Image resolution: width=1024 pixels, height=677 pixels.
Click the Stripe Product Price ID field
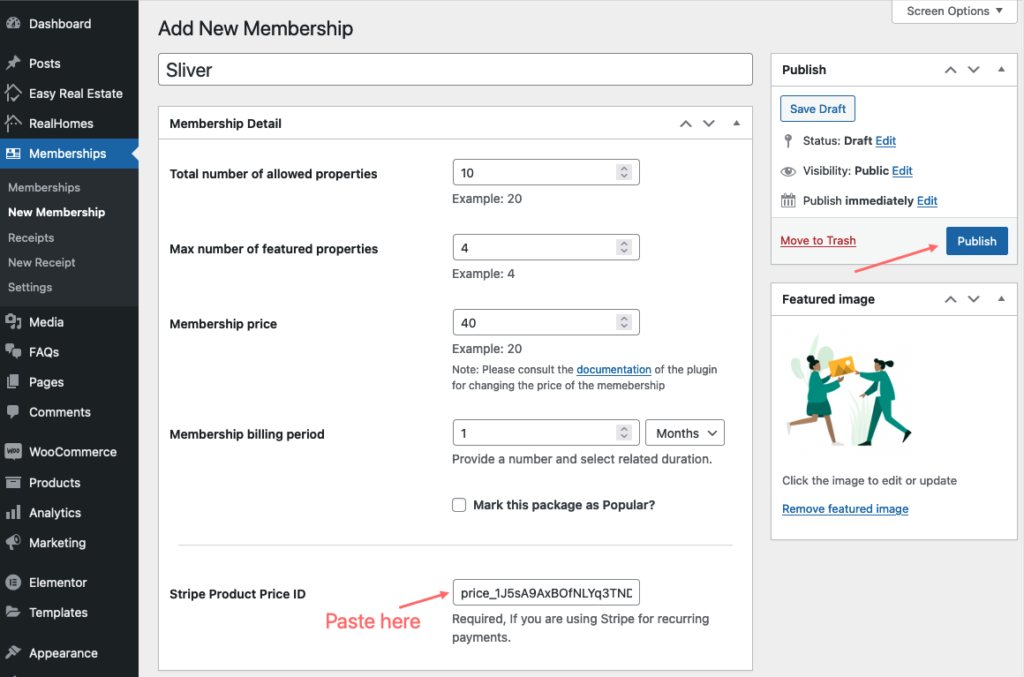(x=546, y=593)
